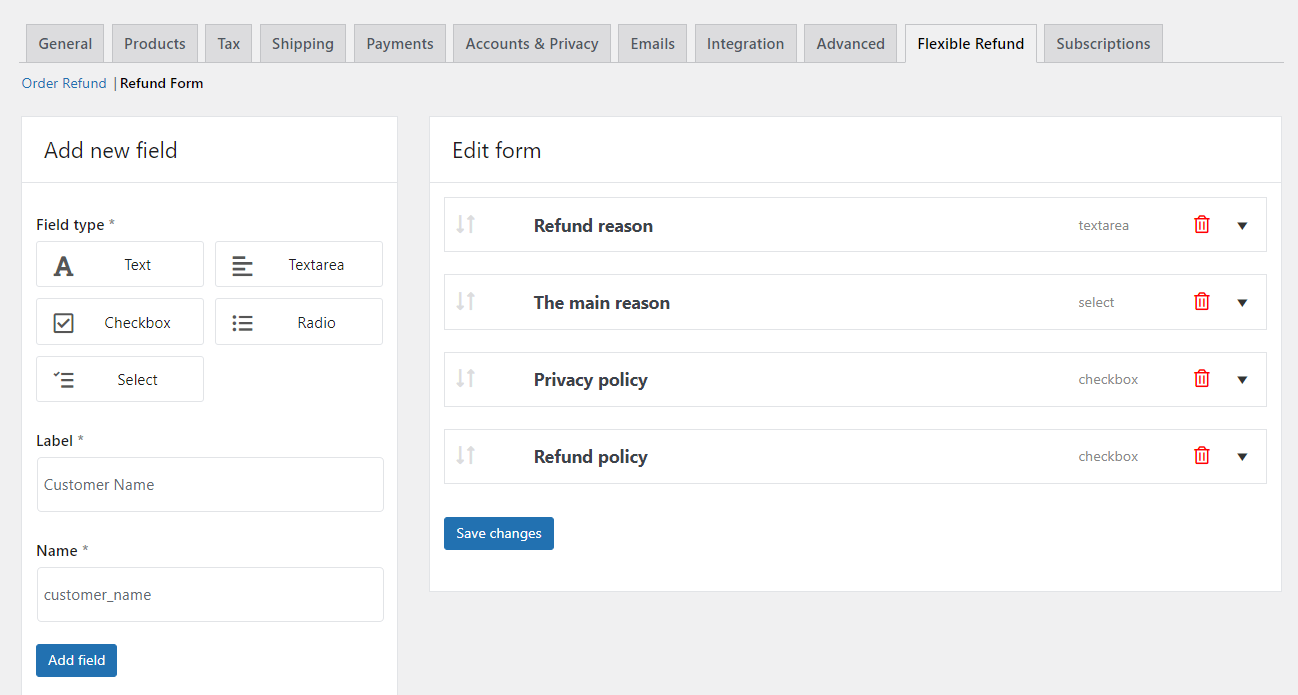Image resolution: width=1298 pixels, height=695 pixels.
Task: Expand The main reason field settings
Action: click(1242, 303)
